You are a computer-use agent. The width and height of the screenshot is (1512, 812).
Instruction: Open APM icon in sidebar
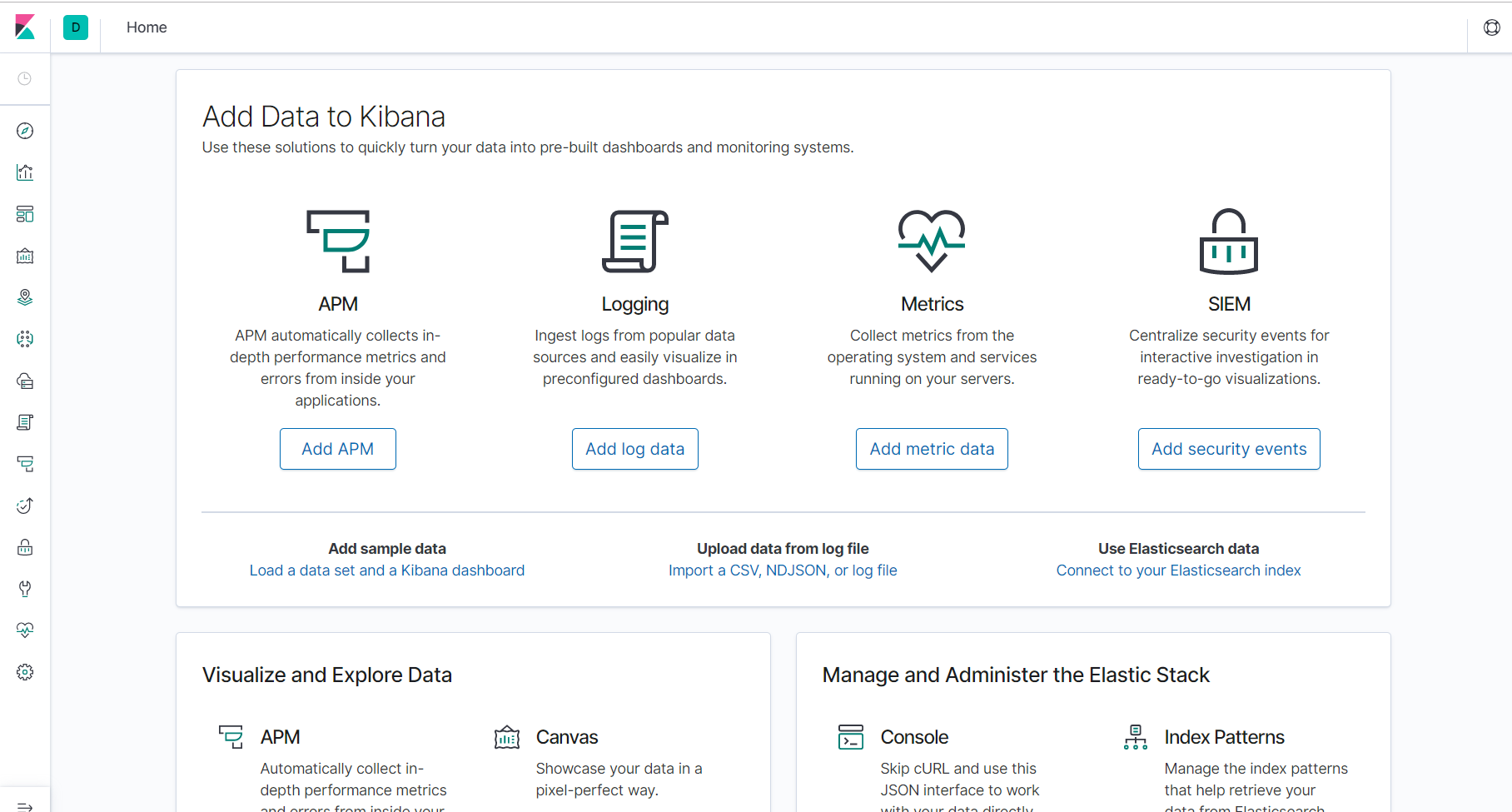[25, 464]
